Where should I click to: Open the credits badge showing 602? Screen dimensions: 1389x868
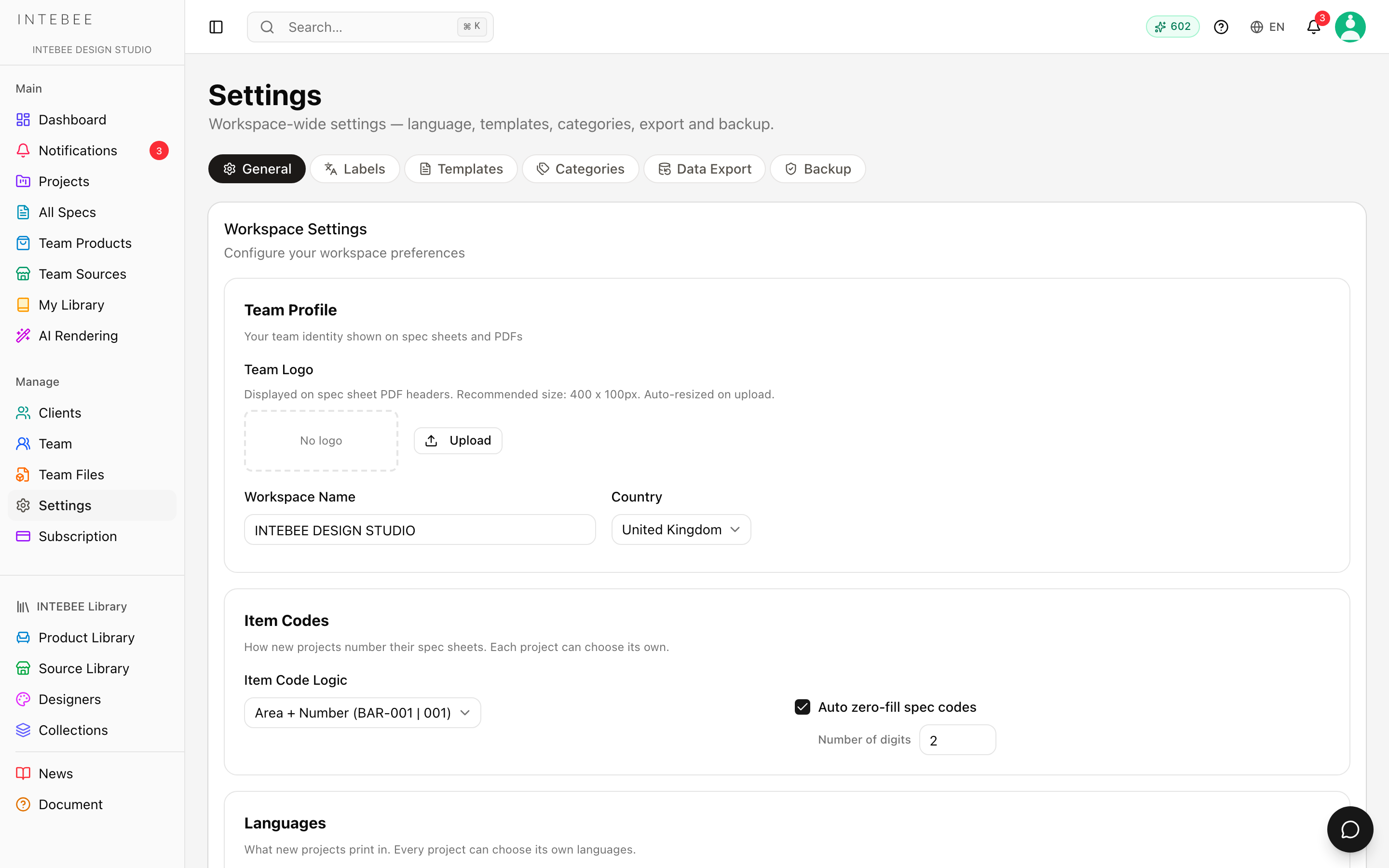pos(1172,27)
